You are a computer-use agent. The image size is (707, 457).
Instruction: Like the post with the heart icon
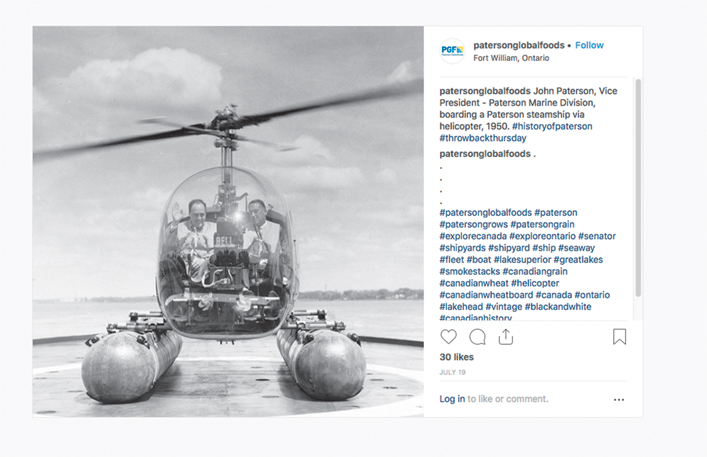448,337
